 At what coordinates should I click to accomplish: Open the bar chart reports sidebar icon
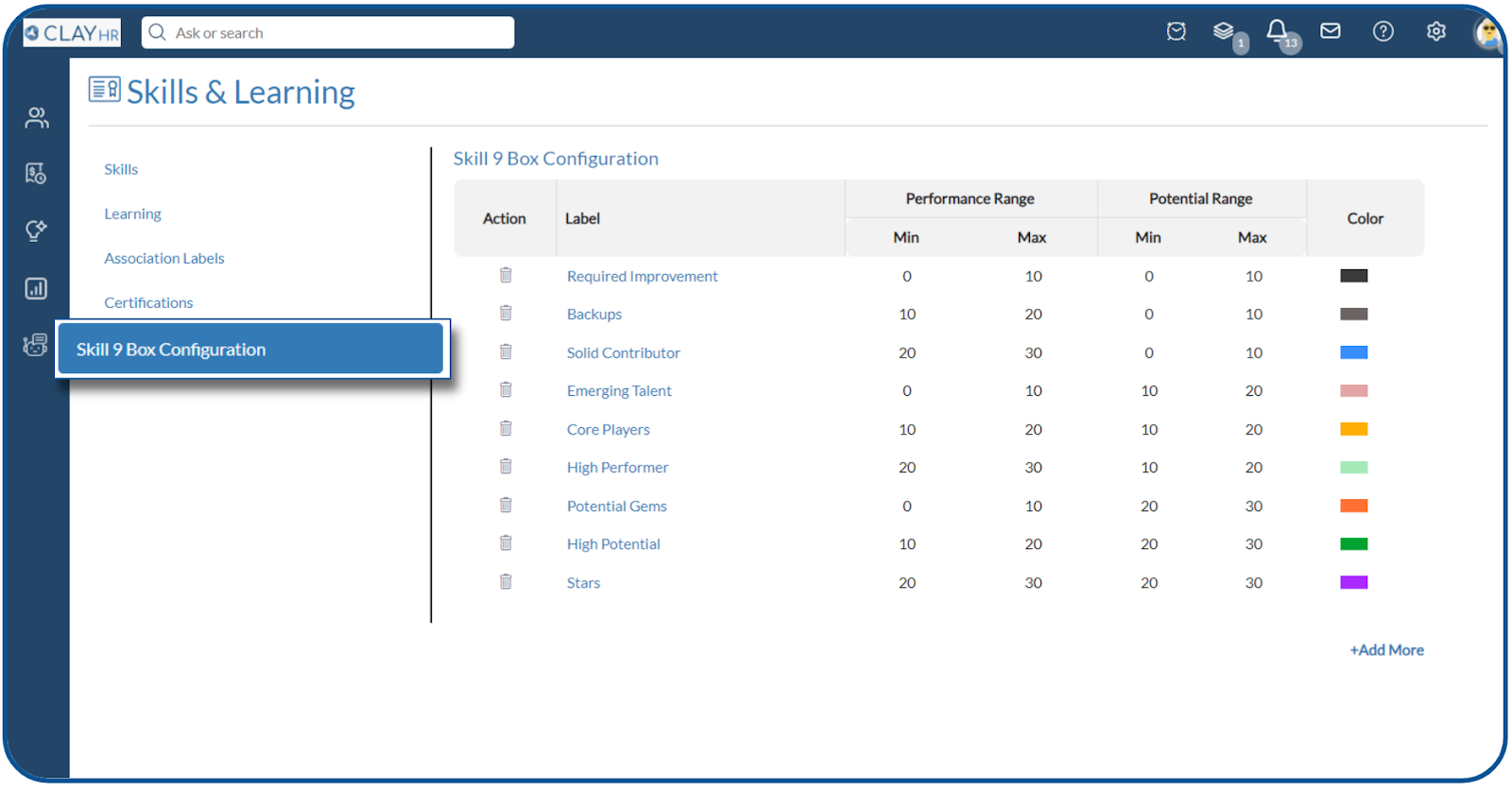(36, 288)
